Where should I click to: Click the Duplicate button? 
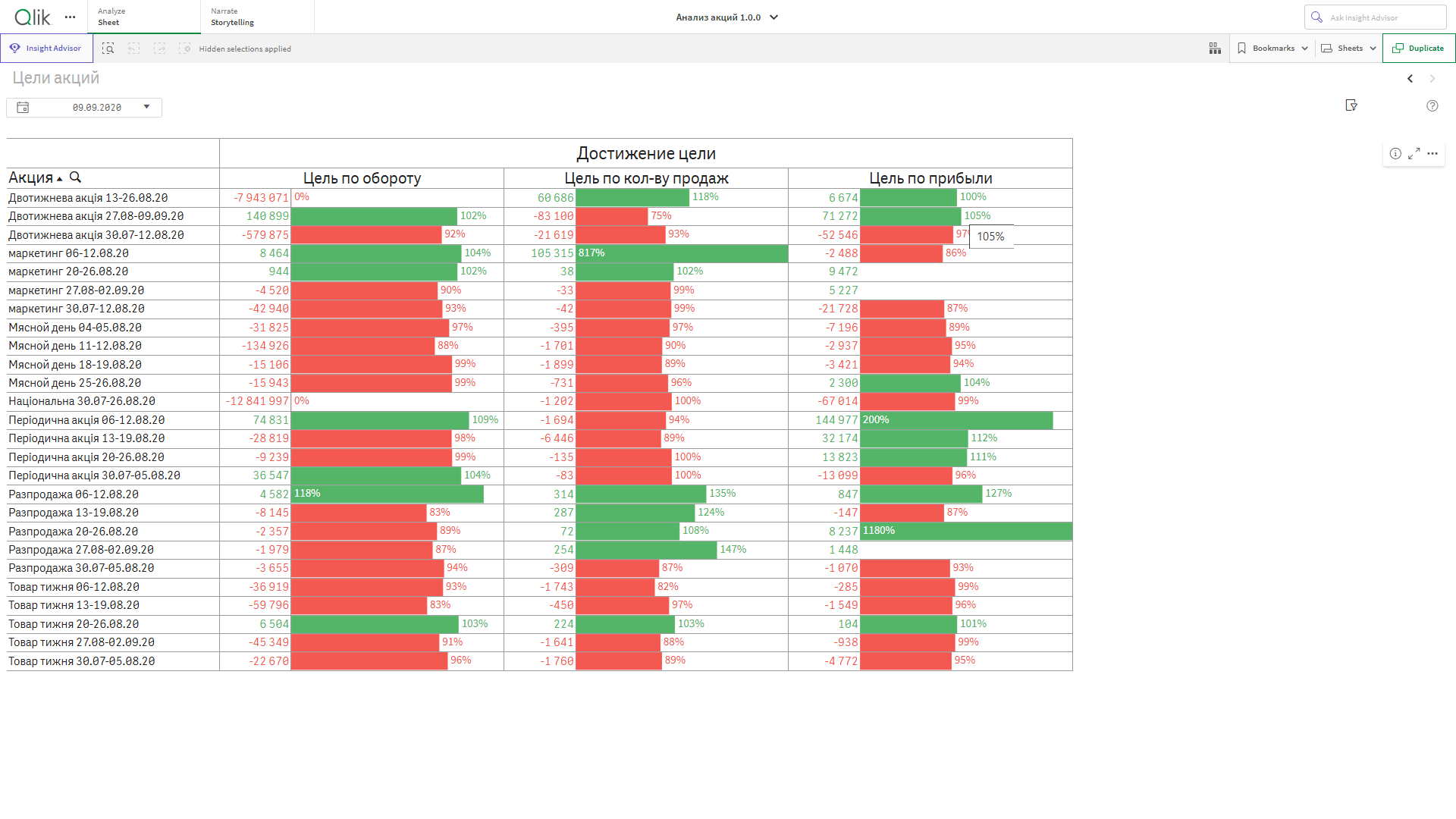pyautogui.click(x=1418, y=49)
